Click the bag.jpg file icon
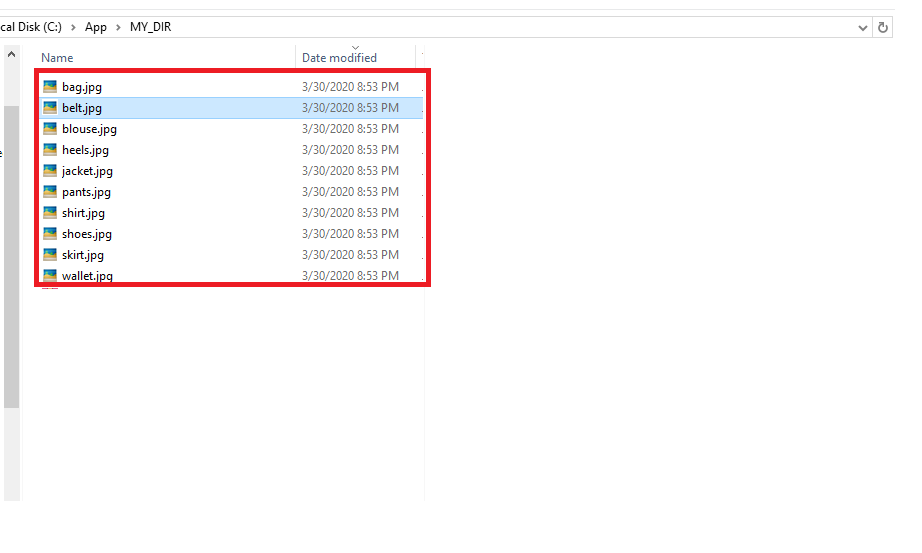The image size is (922, 553). coord(50,87)
